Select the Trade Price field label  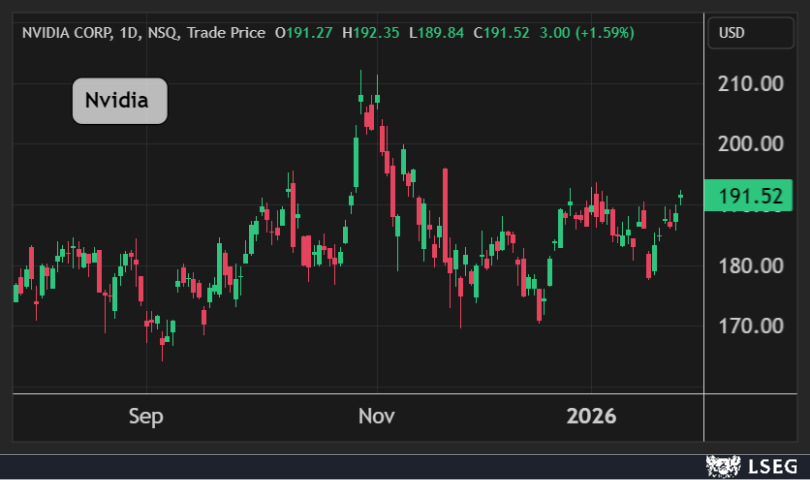228,33
